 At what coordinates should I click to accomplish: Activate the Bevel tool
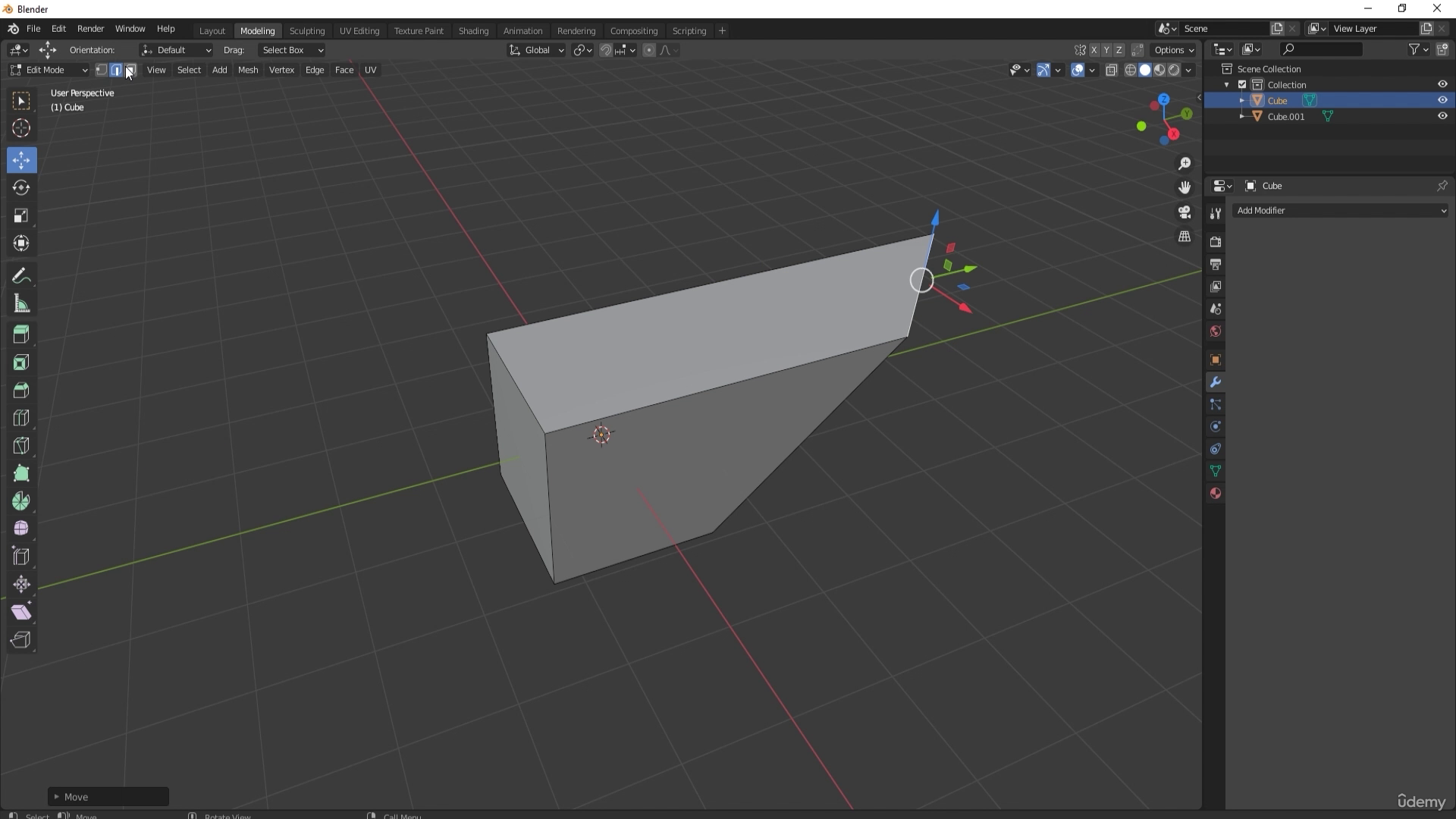21,390
